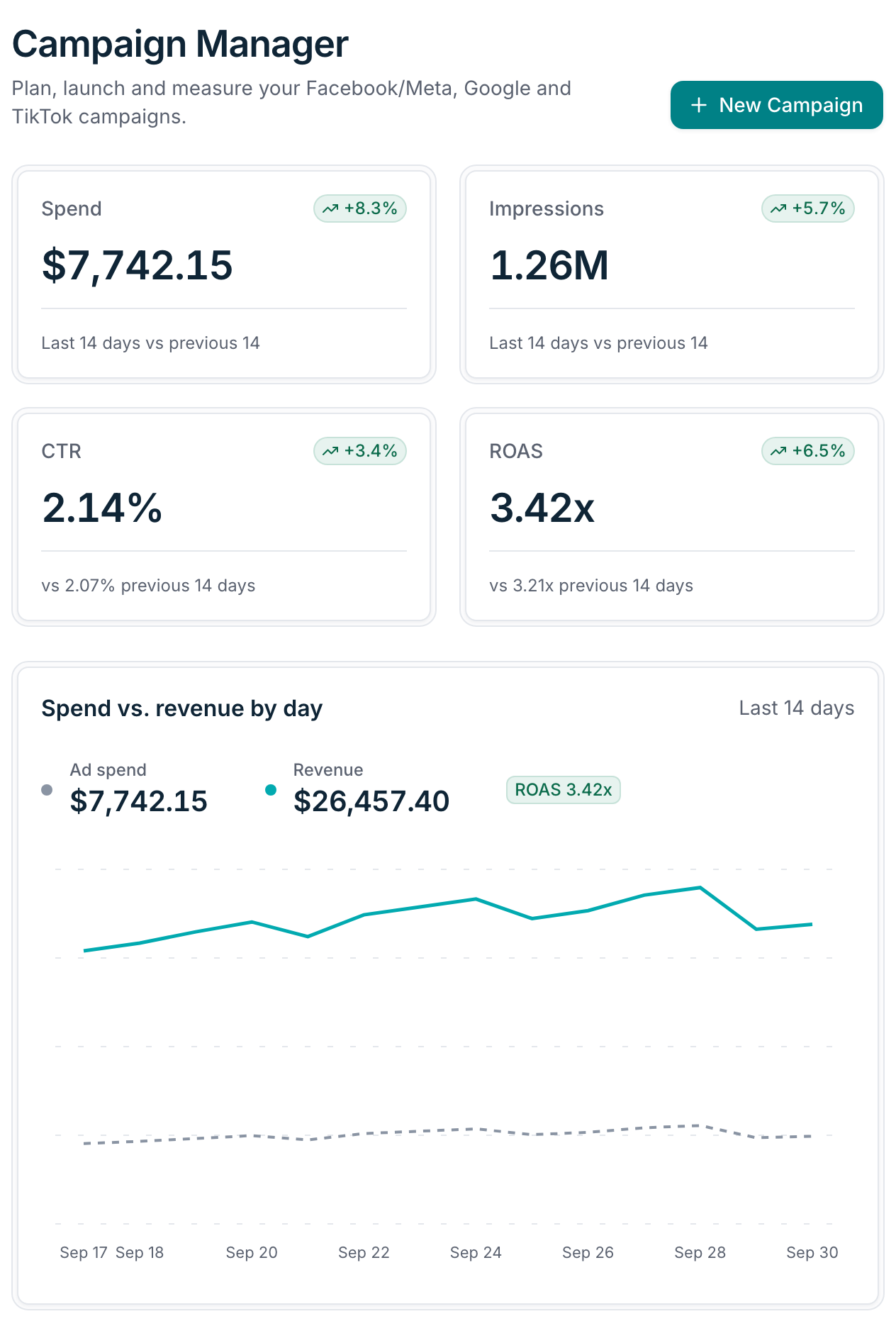Image resolution: width=896 pixels, height=1326 pixels.
Task: Click the trend arrow icon in Impressions badge
Action: pyautogui.click(x=778, y=208)
